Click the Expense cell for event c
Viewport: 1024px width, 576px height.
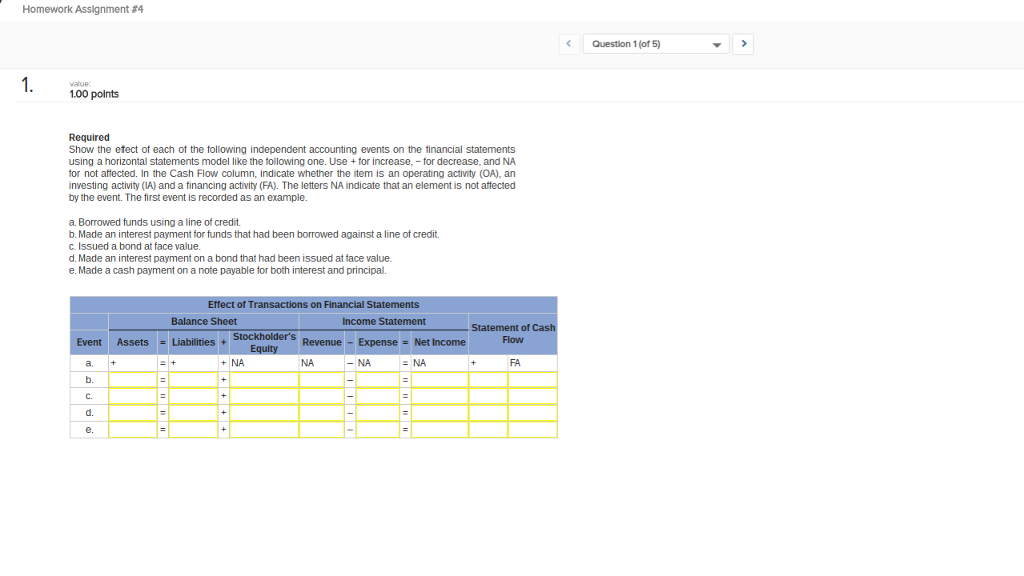pyautogui.click(x=377, y=396)
